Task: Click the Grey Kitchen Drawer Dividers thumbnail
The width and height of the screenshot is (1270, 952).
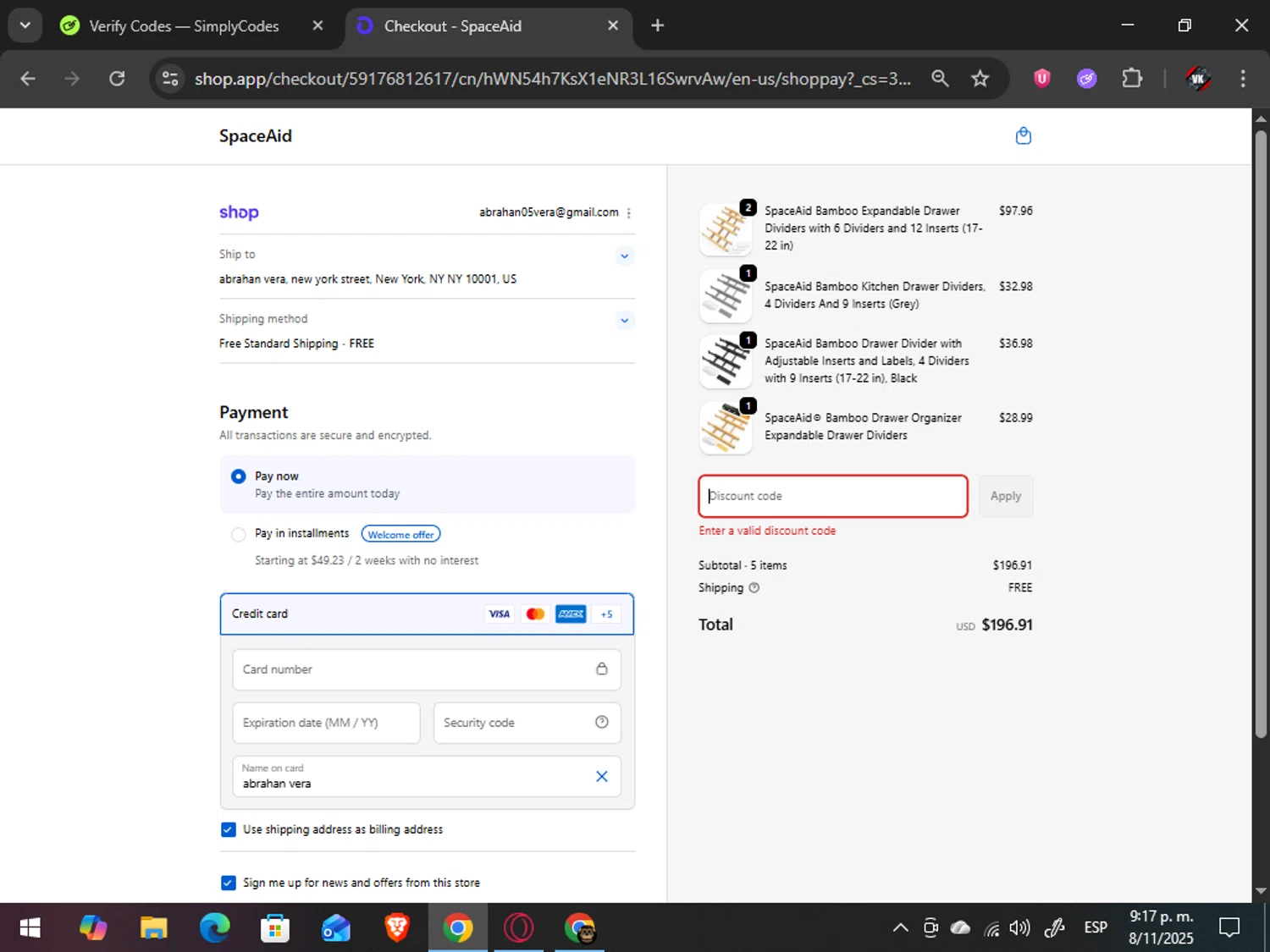Action: tap(726, 295)
